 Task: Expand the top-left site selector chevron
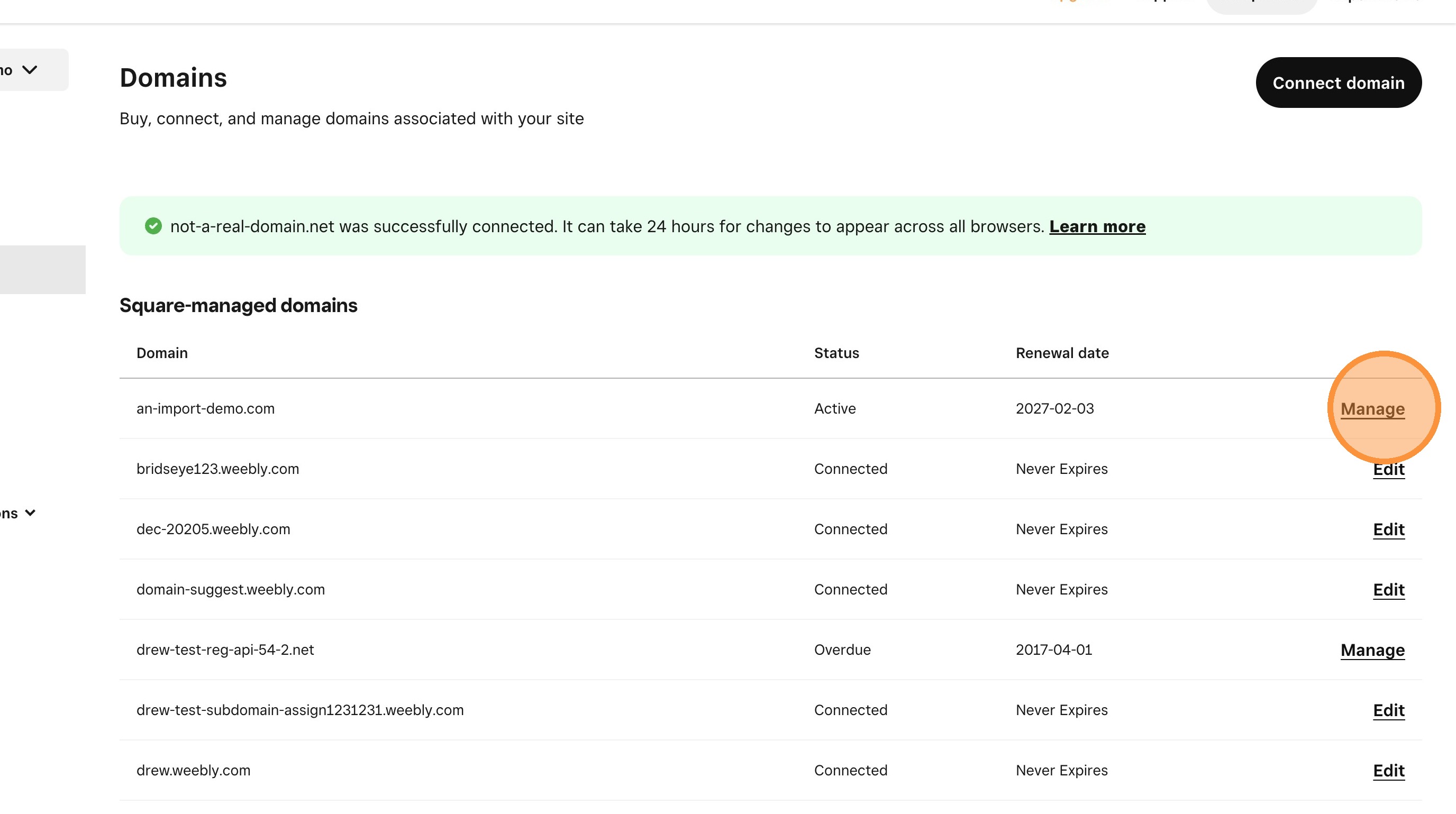tap(30, 69)
